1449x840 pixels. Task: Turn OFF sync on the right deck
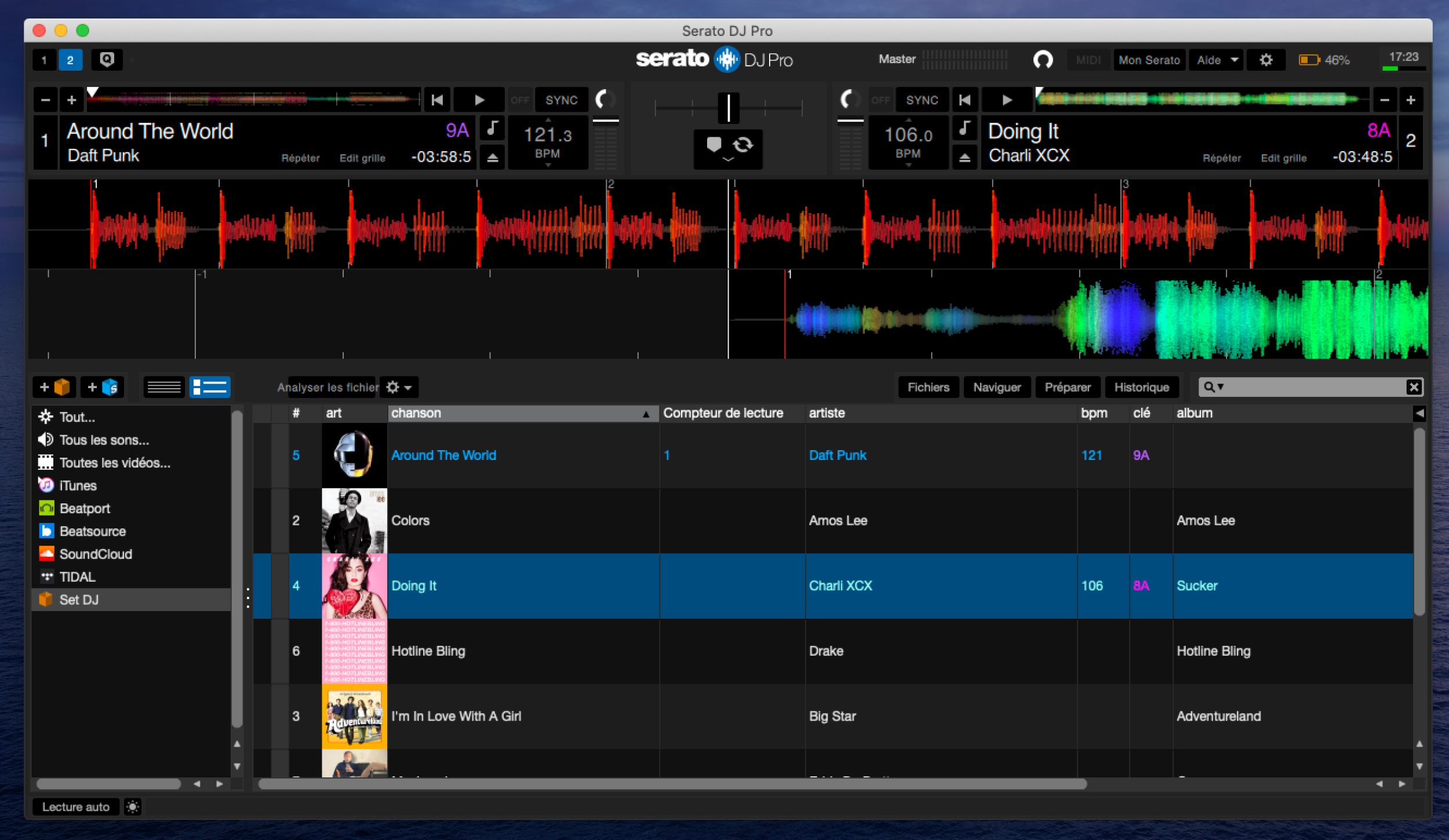(880, 100)
